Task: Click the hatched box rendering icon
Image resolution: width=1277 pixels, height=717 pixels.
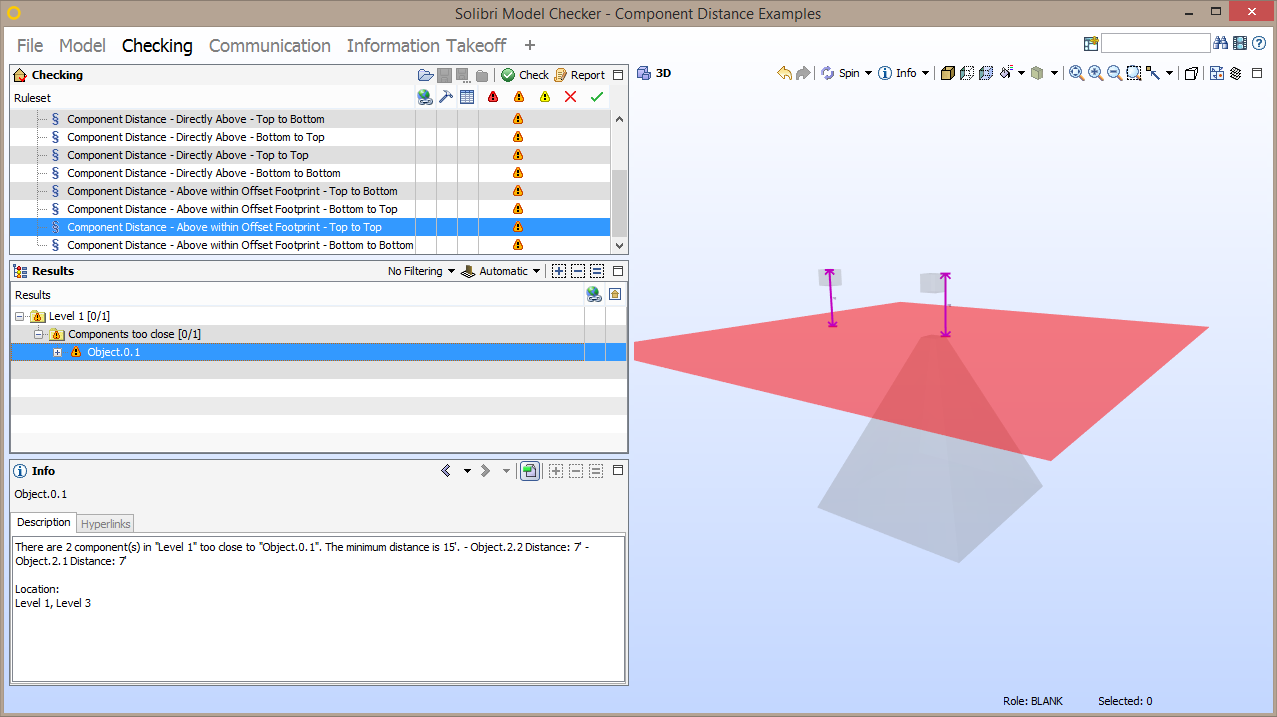Action: pos(985,73)
